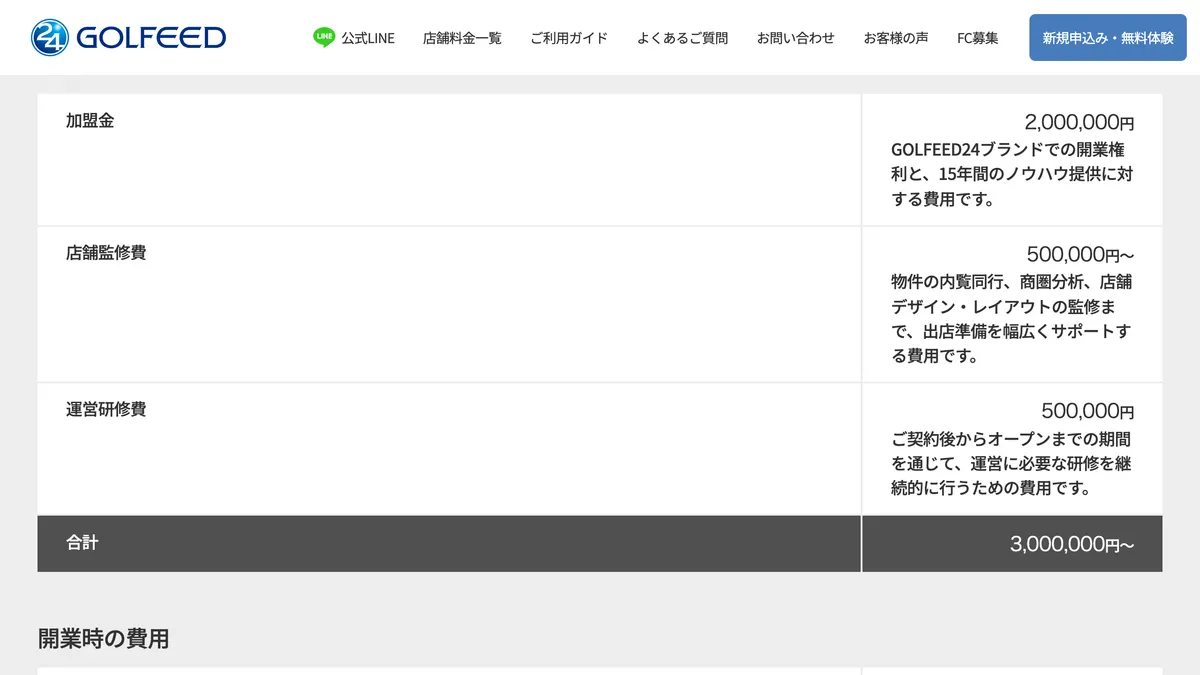Go to ご利用ガイド page
This screenshot has width=1200, height=675.
[x=569, y=38]
